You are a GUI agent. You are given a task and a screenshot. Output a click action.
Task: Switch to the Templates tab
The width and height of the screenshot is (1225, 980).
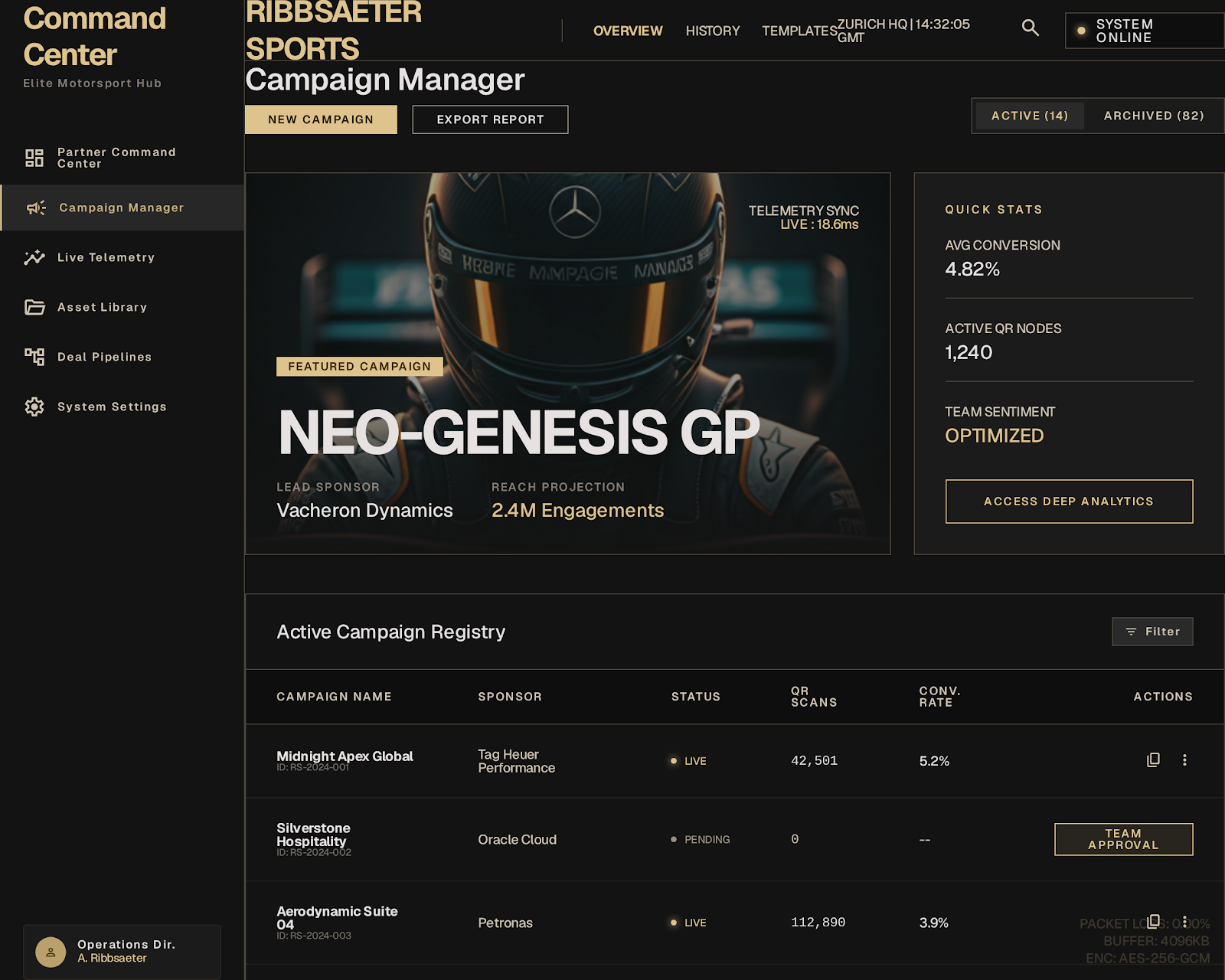[799, 31]
